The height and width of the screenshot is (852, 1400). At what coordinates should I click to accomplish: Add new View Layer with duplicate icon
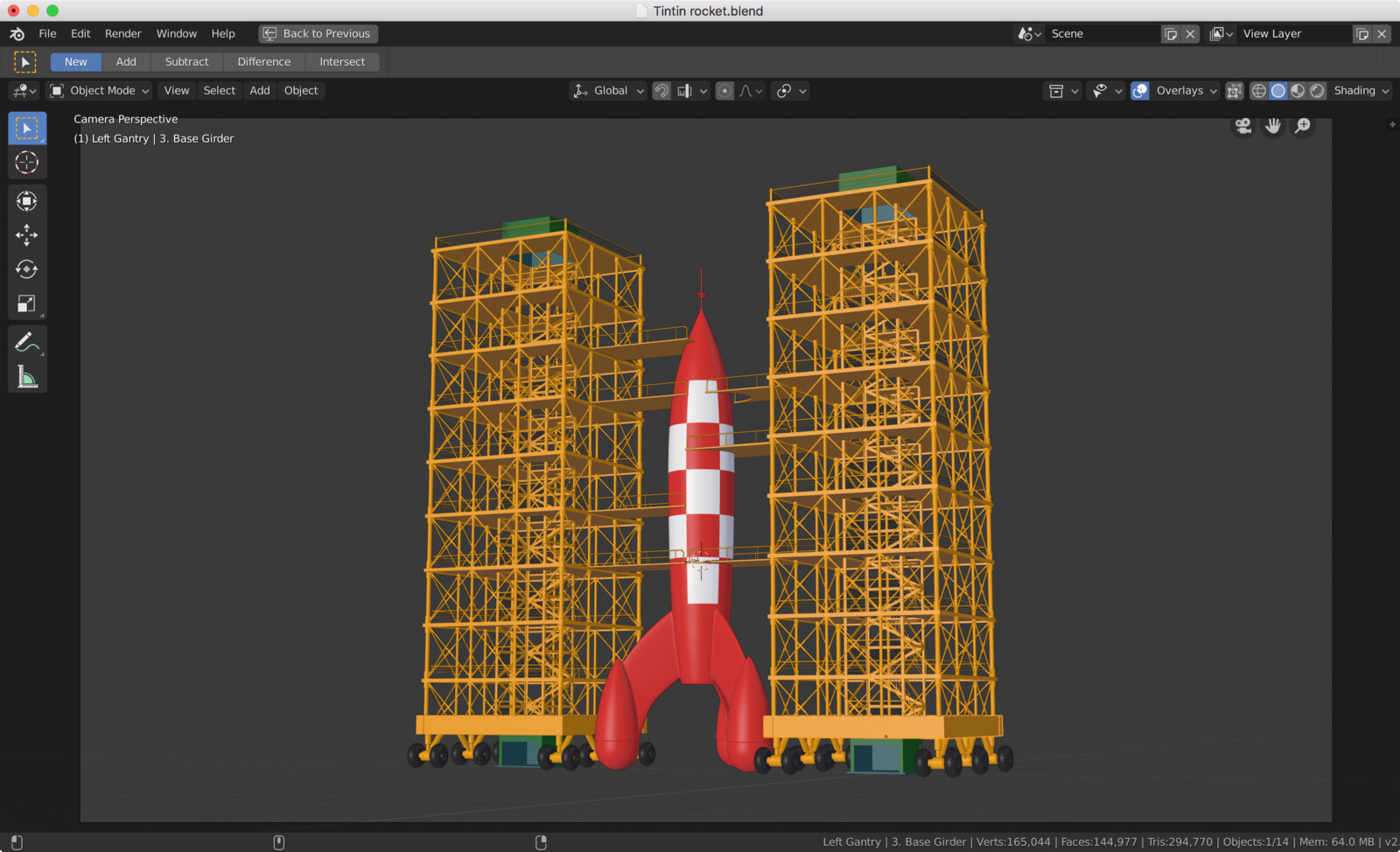pos(1362,33)
